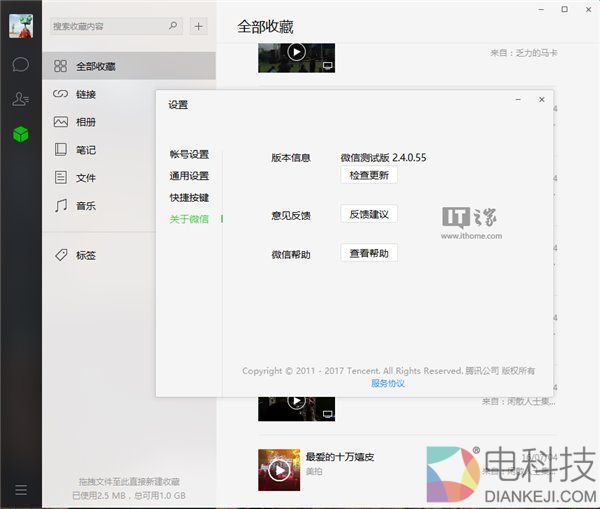
Task: Click the 反馈建议 button
Action: pos(369,214)
